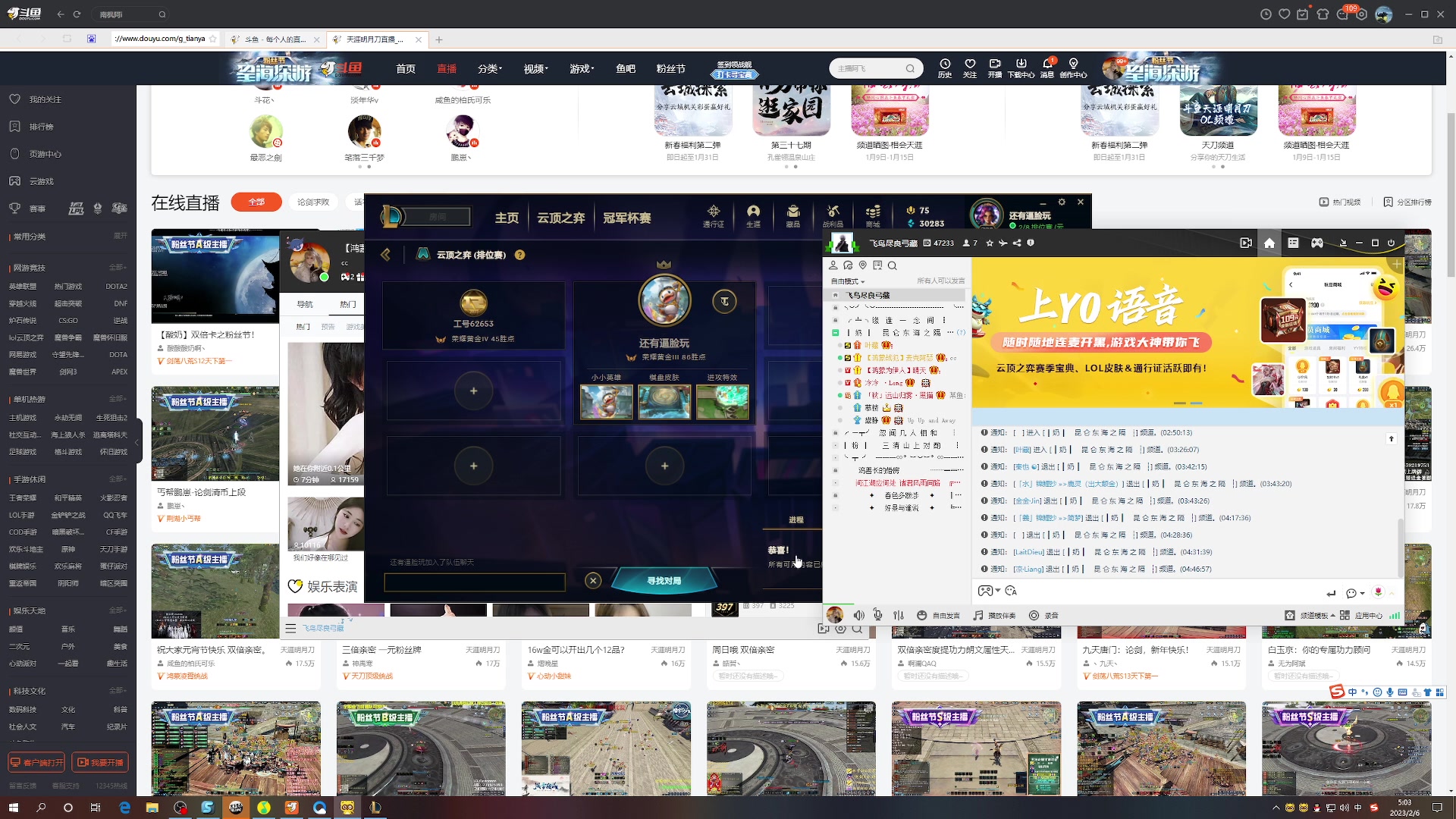Select the 直播 menu in Douyu header
Screen dimensions: 1456x819
coord(446,68)
